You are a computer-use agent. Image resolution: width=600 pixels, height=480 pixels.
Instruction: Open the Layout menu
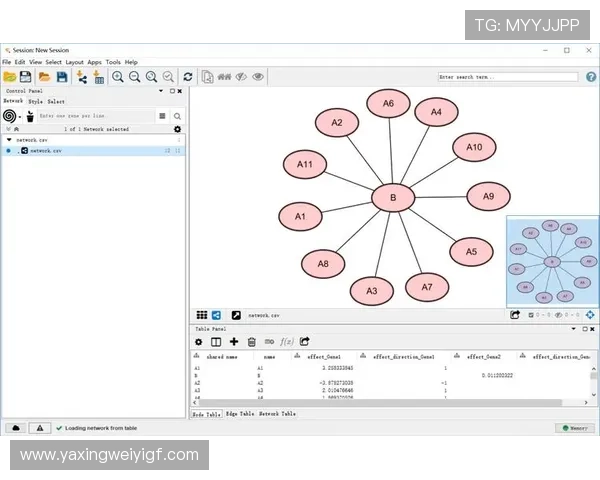[x=74, y=62]
